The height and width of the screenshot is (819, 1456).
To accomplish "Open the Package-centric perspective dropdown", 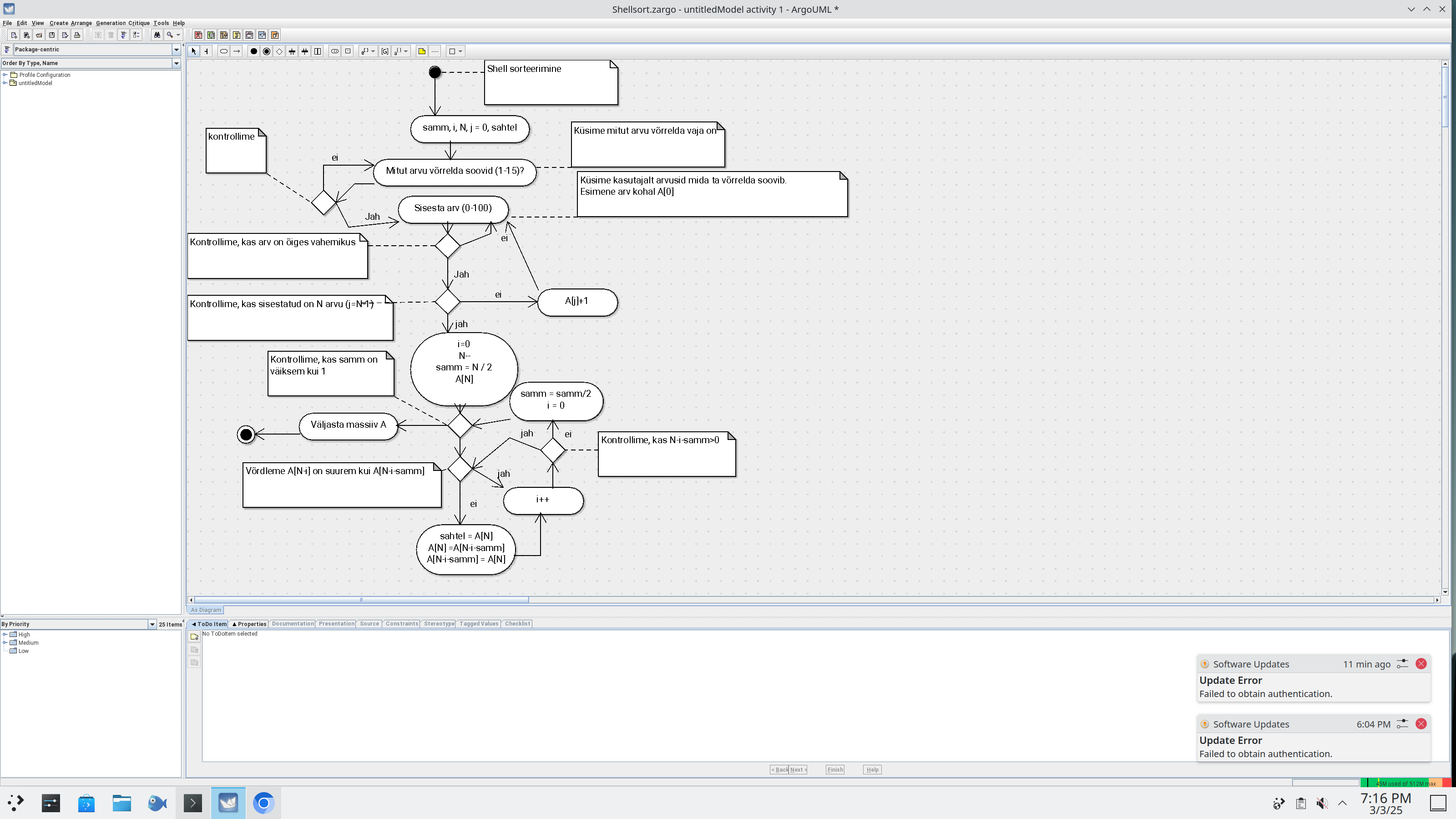I will 177,50.
